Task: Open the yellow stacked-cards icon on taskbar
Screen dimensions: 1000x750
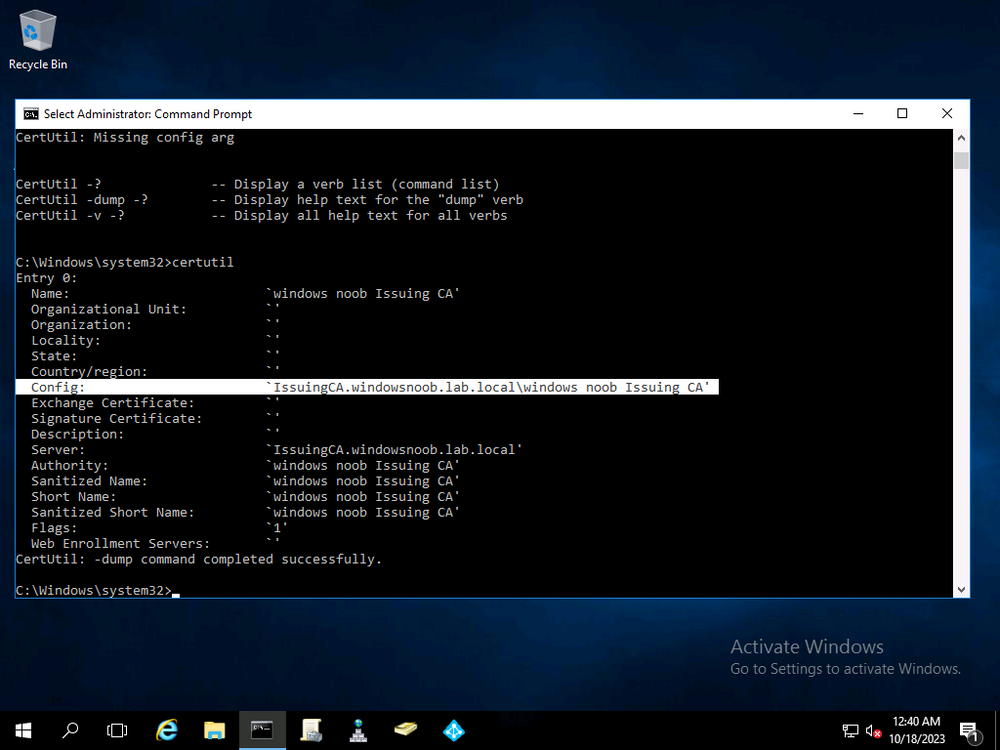Action: click(406, 730)
